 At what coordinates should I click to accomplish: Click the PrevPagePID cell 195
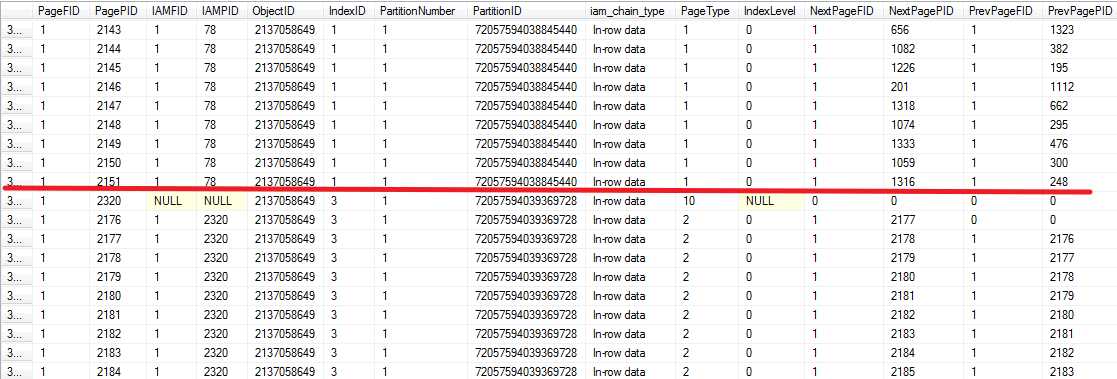[1080, 68]
